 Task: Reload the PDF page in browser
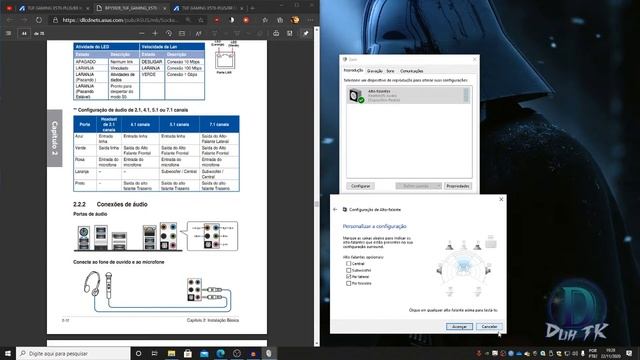coord(38,20)
